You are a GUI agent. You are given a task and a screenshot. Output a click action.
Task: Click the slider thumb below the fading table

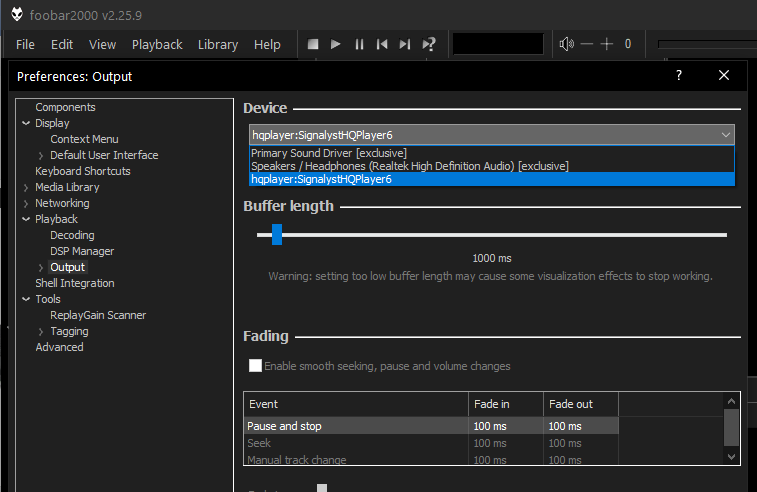click(322, 488)
